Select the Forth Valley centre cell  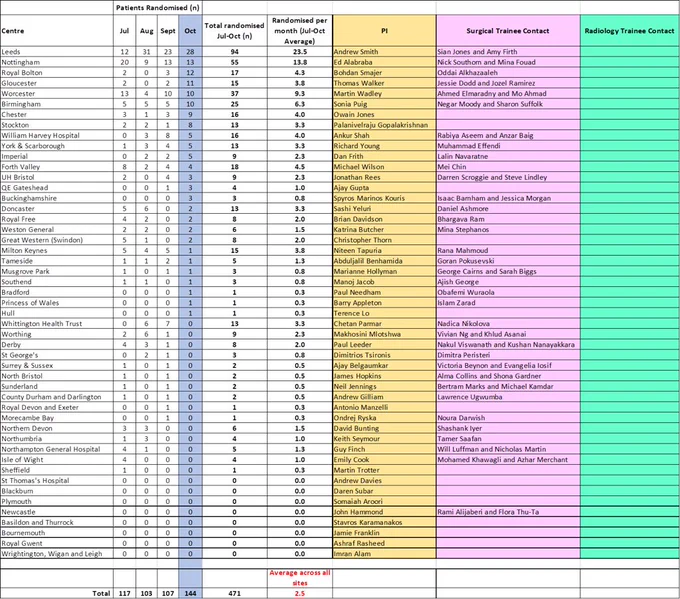coord(57,167)
